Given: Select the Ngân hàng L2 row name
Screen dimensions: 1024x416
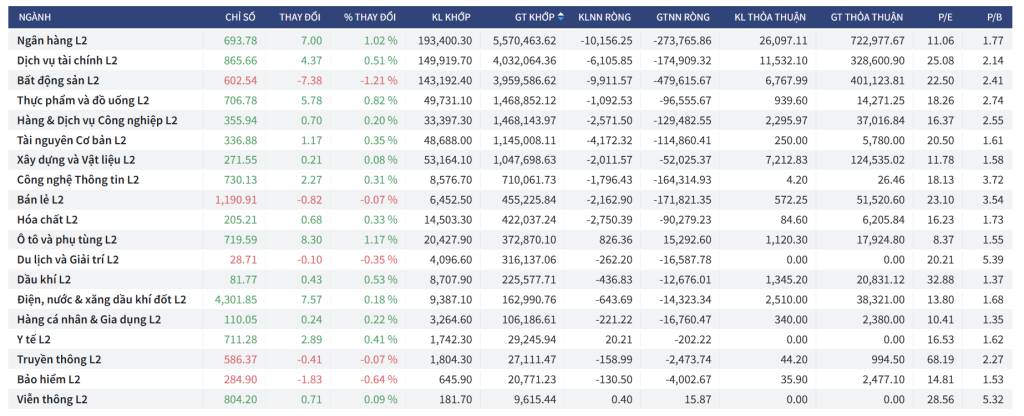Looking at the screenshot, I should coord(52,40).
